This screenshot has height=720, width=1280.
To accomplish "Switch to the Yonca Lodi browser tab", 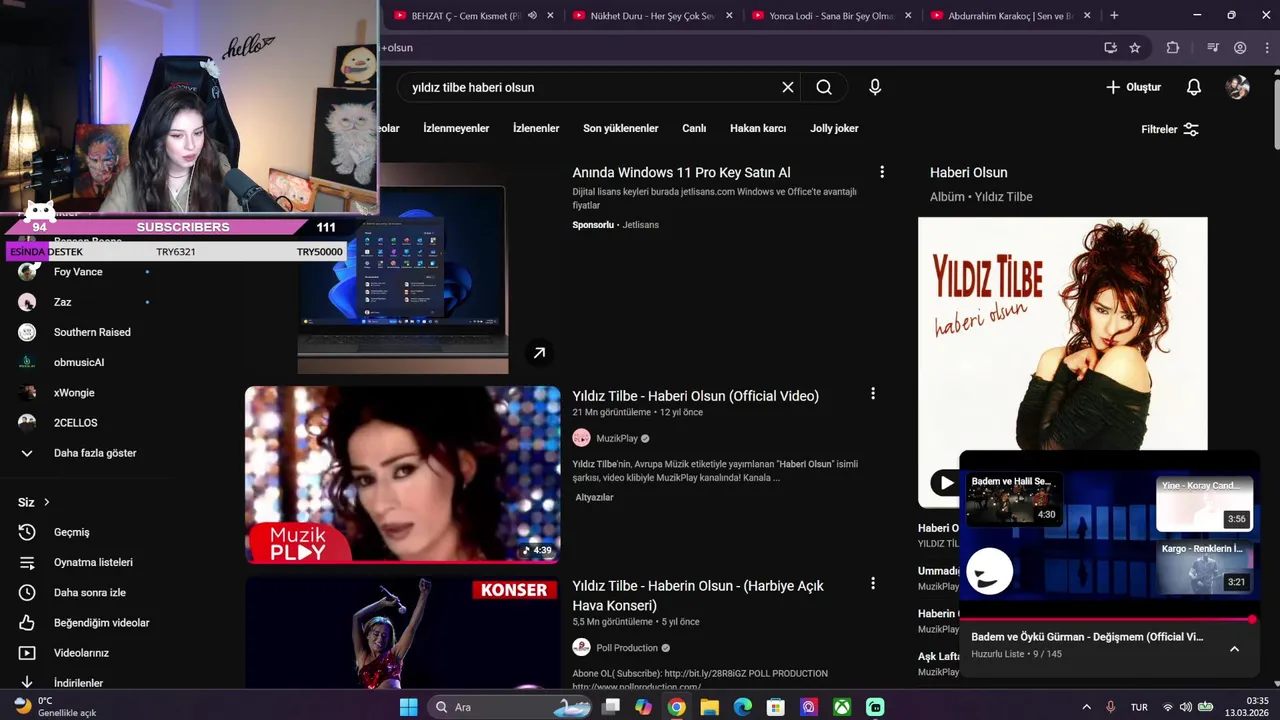I will tap(831, 16).
